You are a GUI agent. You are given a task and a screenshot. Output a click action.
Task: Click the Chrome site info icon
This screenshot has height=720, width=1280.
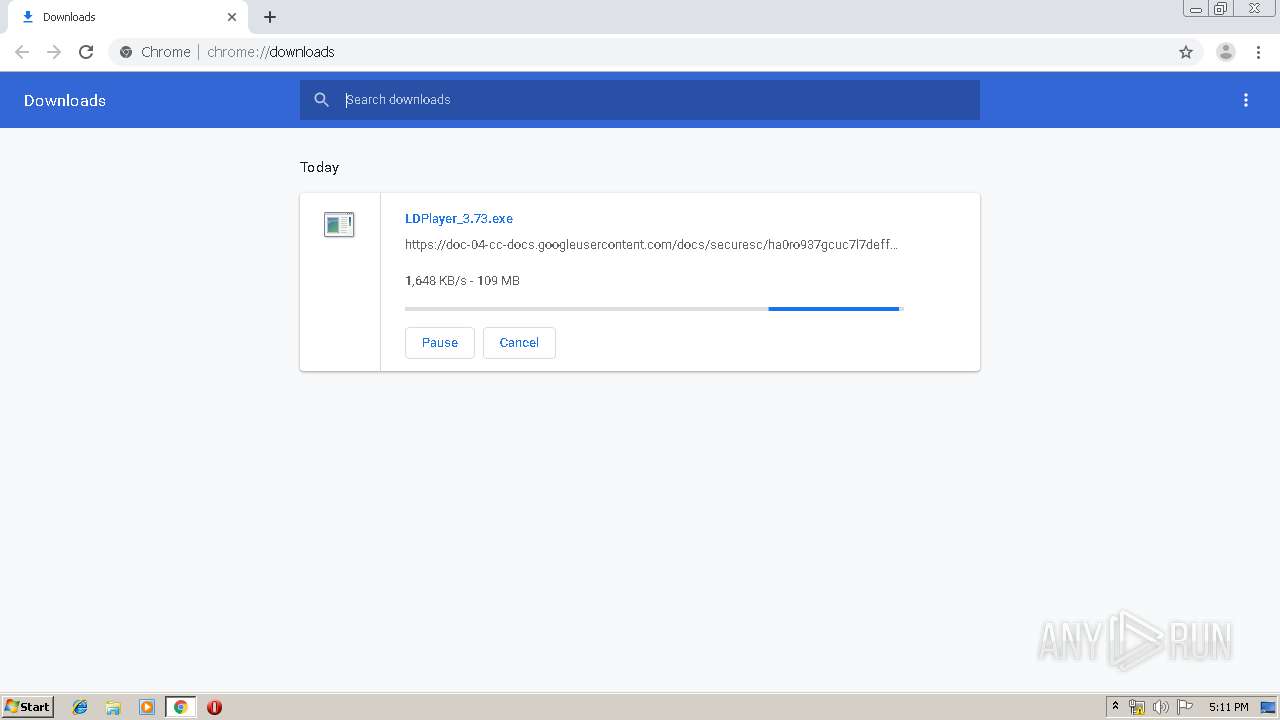[126, 52]
